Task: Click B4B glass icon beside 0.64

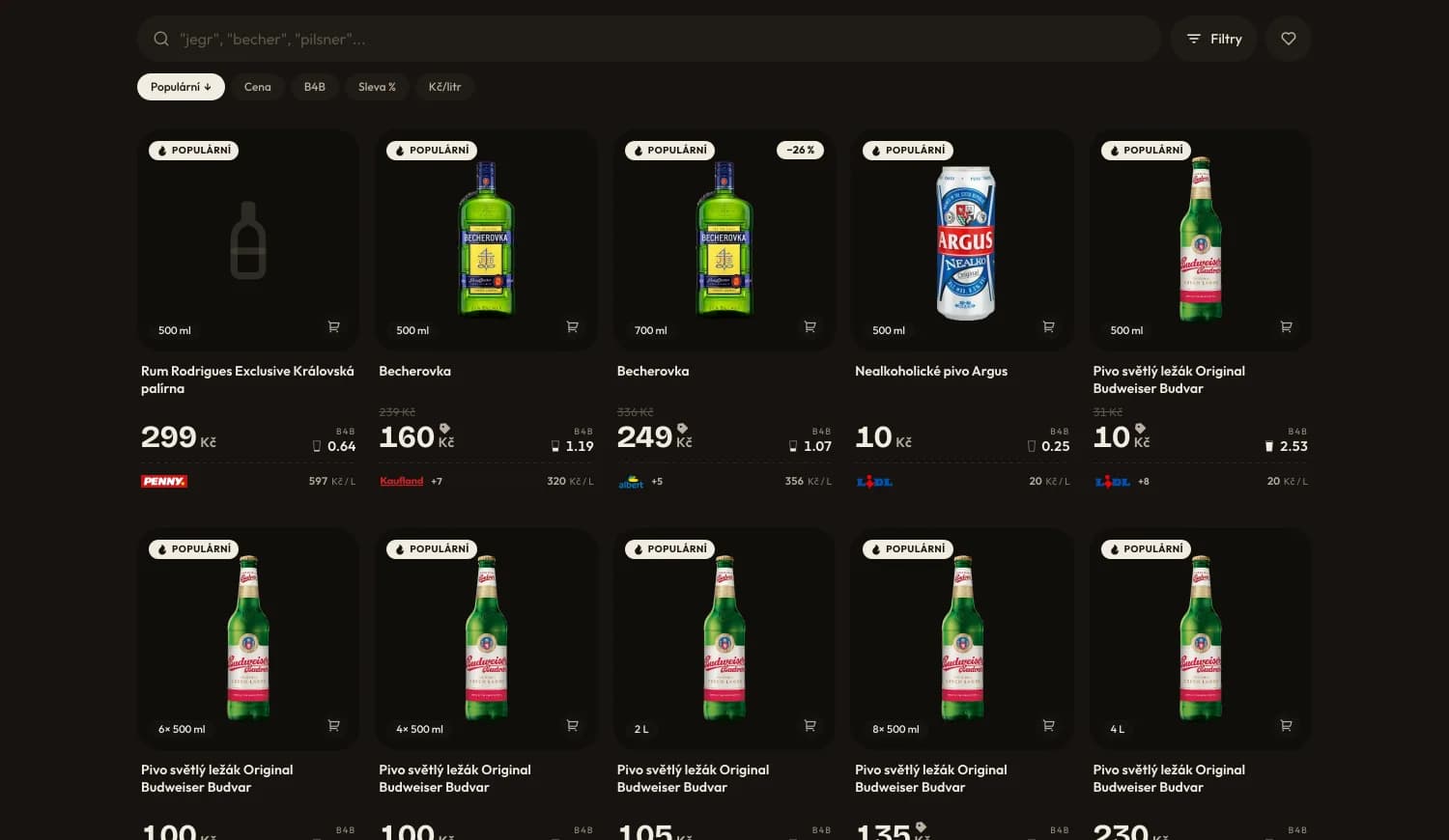Action: tap(317, 446)
